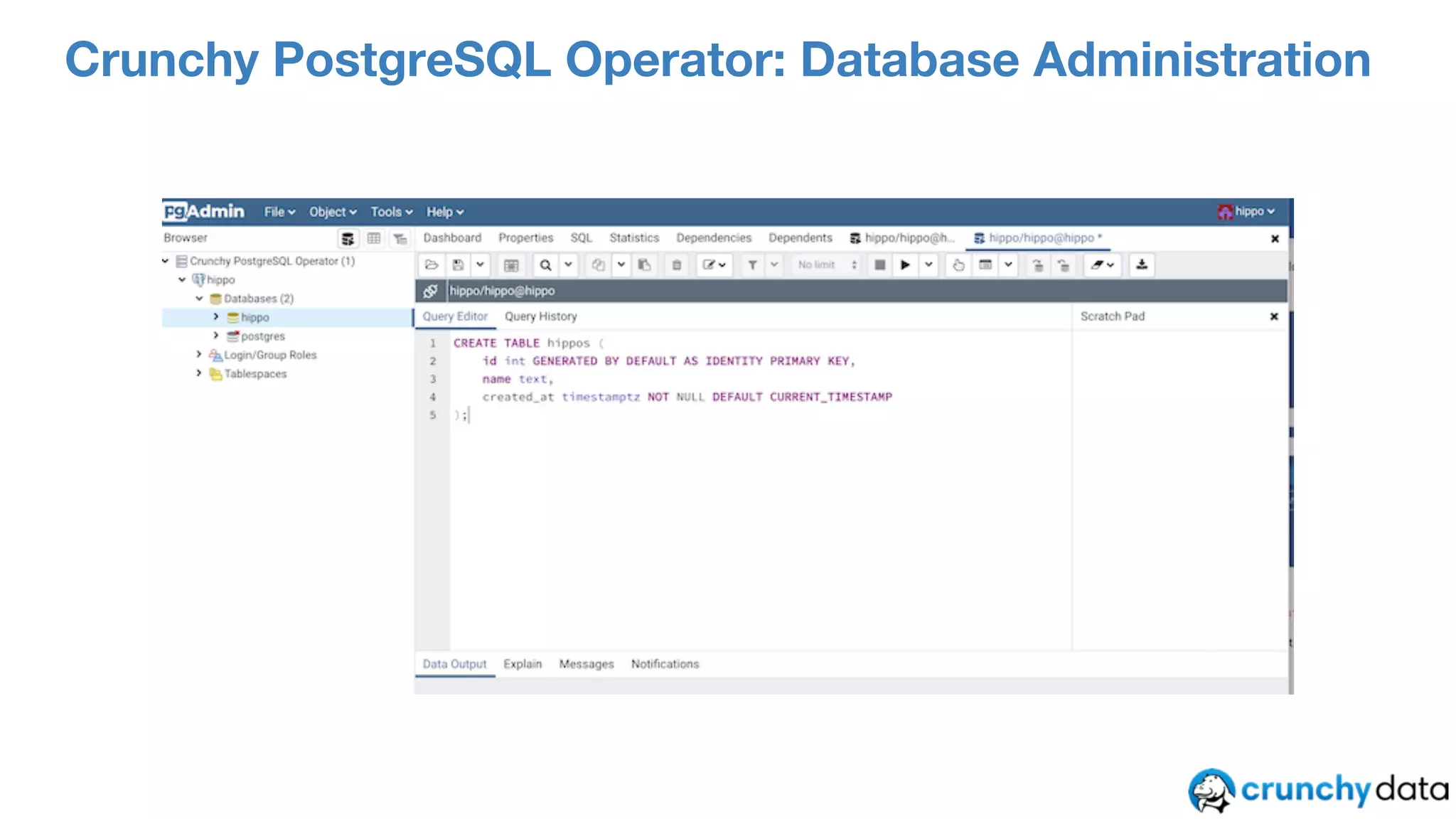Switch to the Statistics tab
1456x819 pixels.
pyautogui.click(x=634, y=238)
